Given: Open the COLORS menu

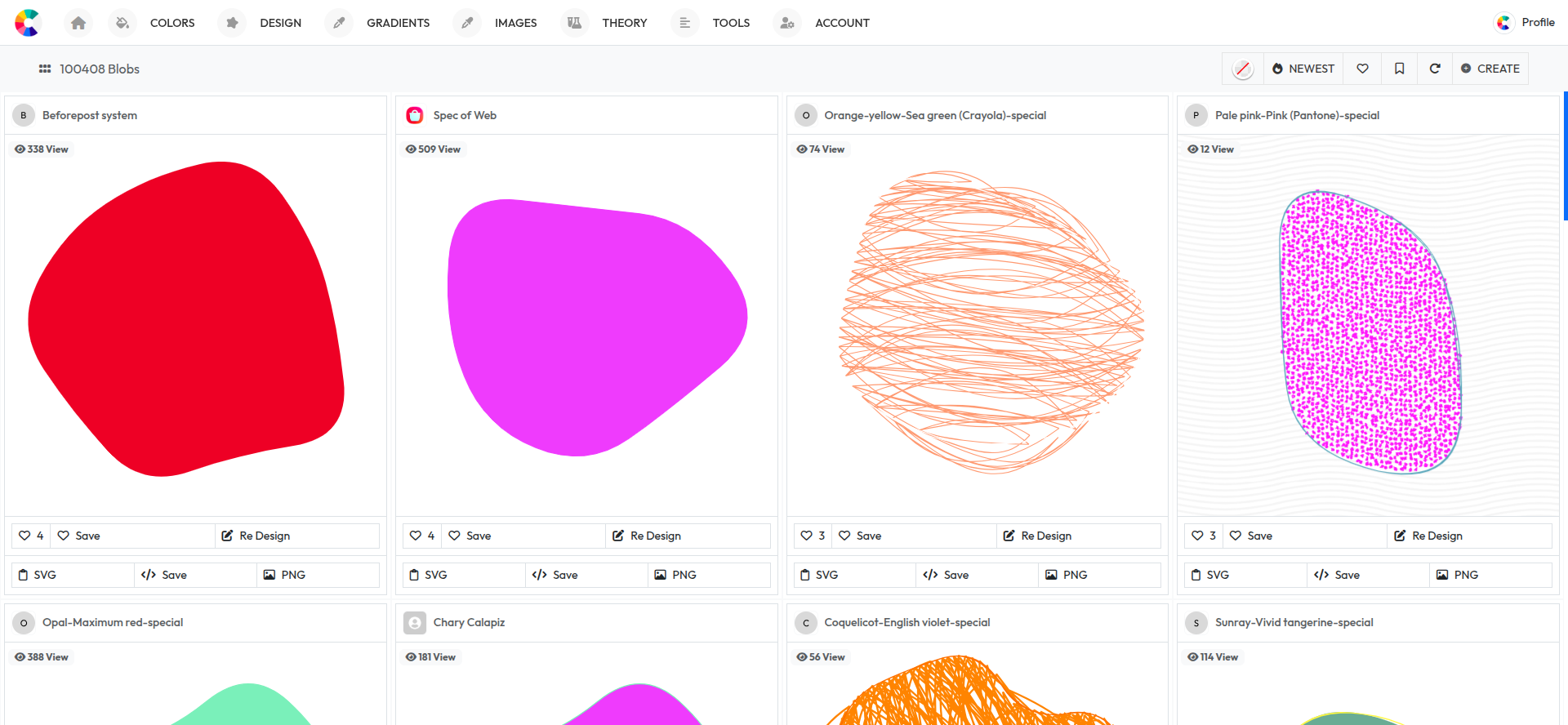Looking at the screenshot, I should [x=172, y=23].
